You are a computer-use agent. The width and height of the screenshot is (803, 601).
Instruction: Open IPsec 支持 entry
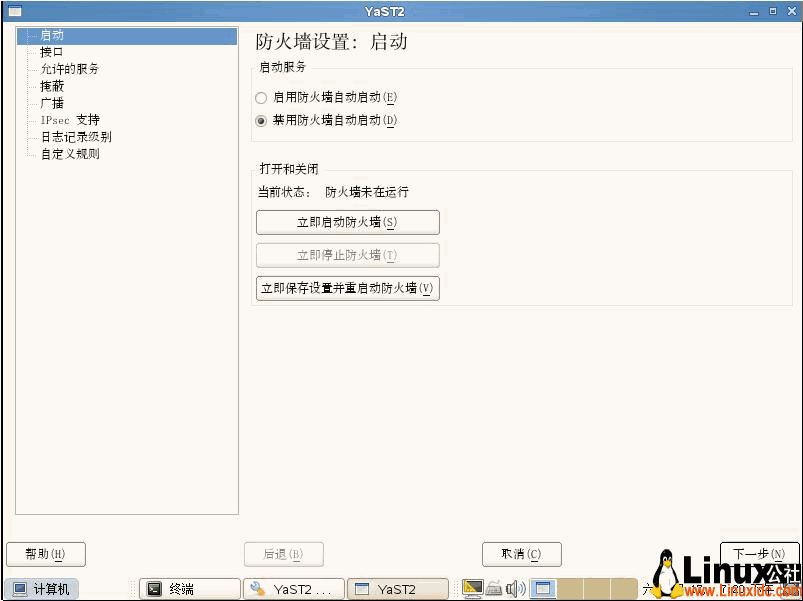tap(70, 120)
